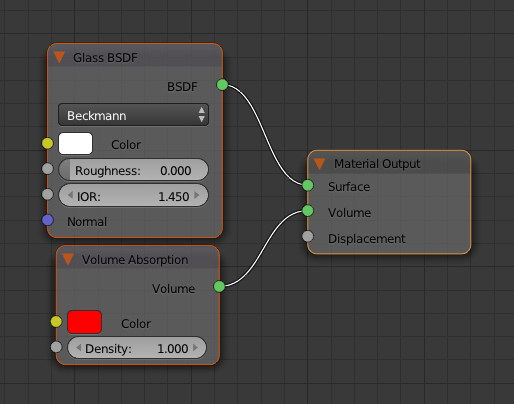Click the gray Density input socket
514x404 pixels.
[56, 347]
